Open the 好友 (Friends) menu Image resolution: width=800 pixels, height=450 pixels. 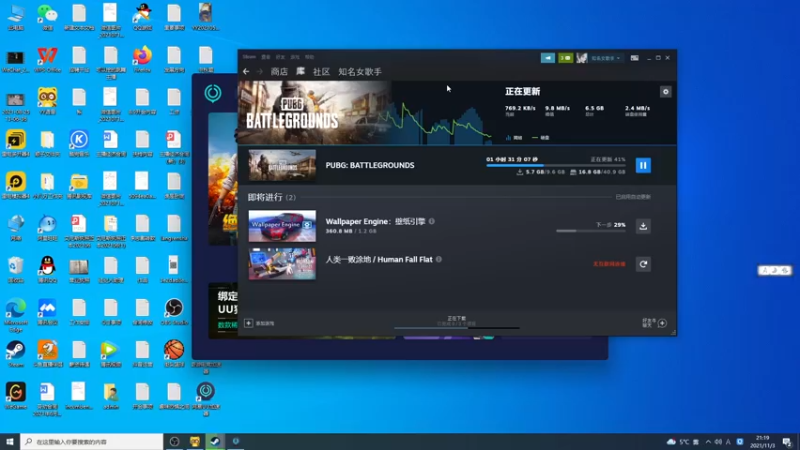[280, 57]
